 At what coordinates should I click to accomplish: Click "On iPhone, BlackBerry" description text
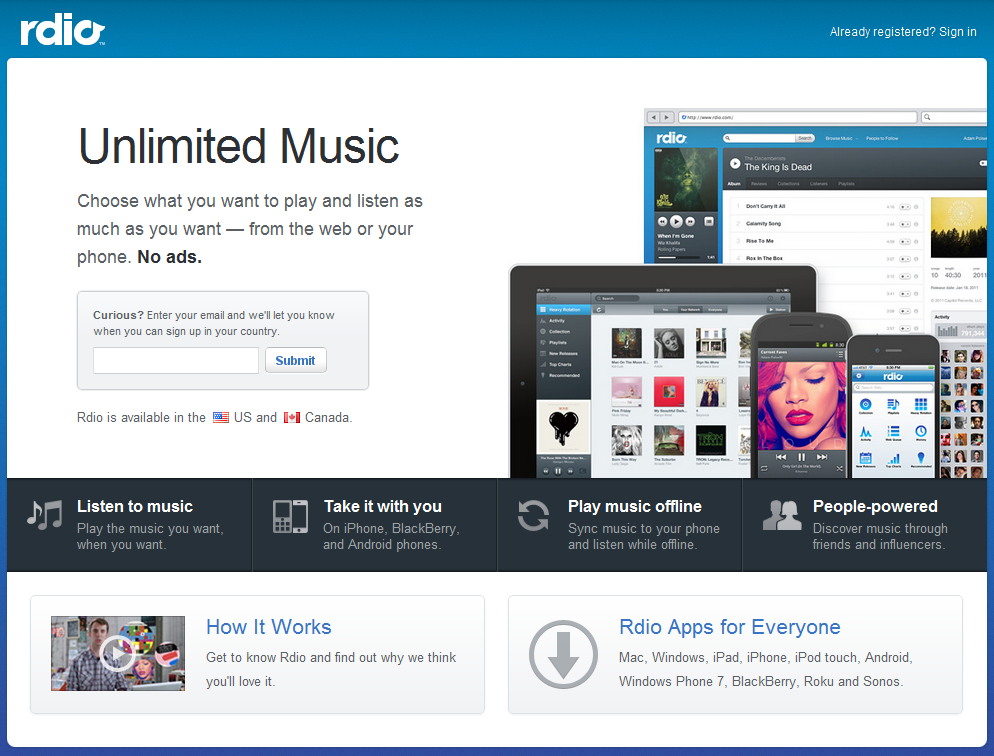(x=391, y=536)
